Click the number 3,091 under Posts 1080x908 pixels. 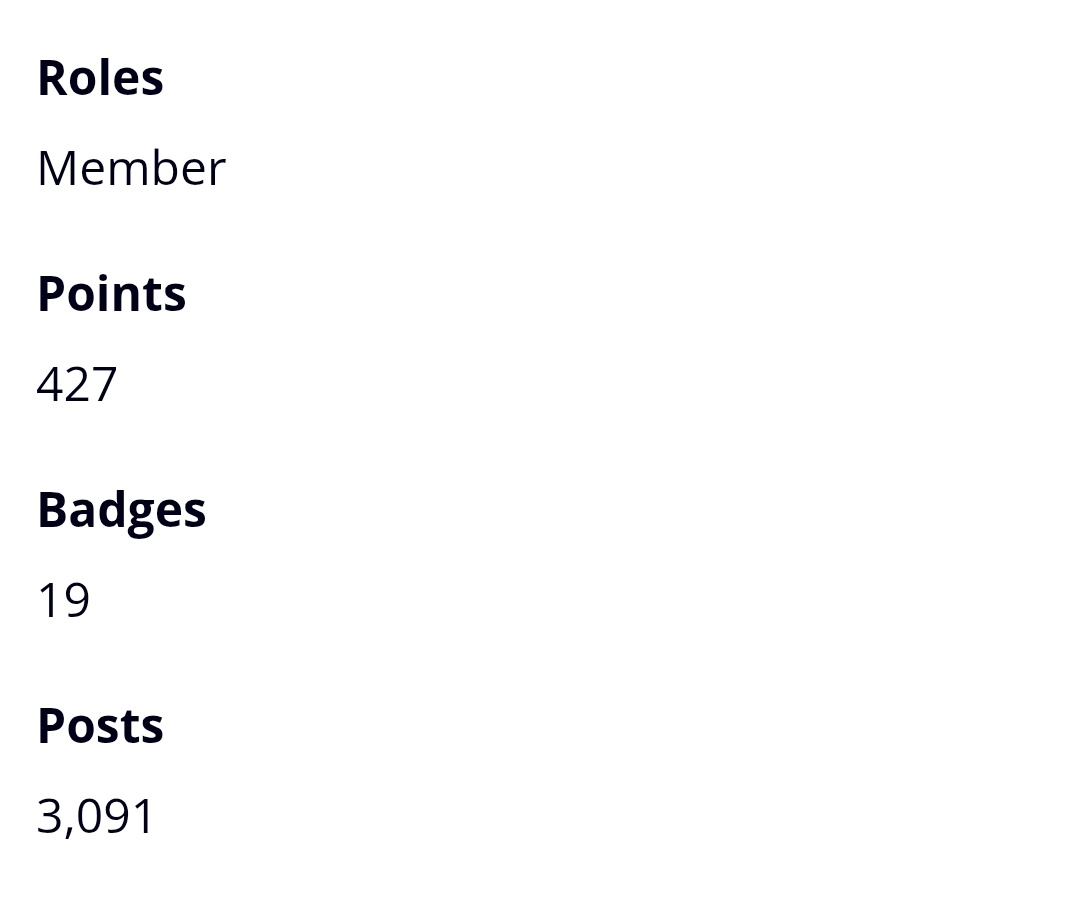[96, 816]
